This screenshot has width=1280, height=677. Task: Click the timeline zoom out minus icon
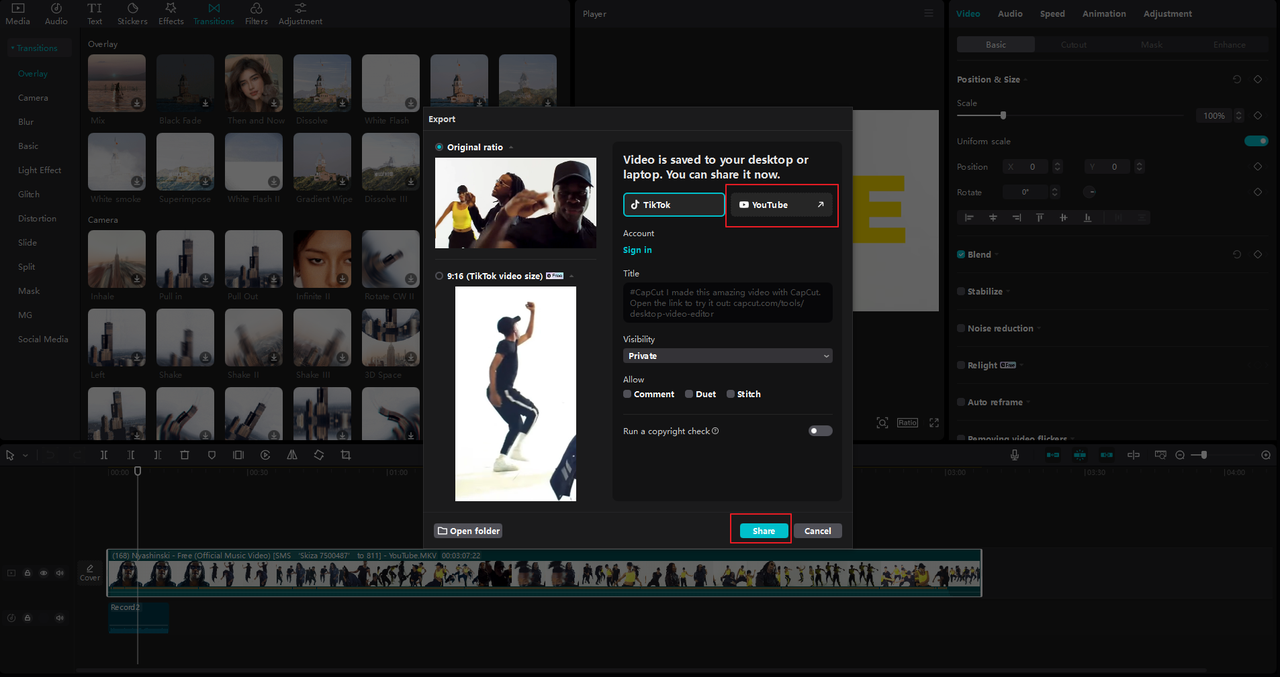click(1180, 454)
